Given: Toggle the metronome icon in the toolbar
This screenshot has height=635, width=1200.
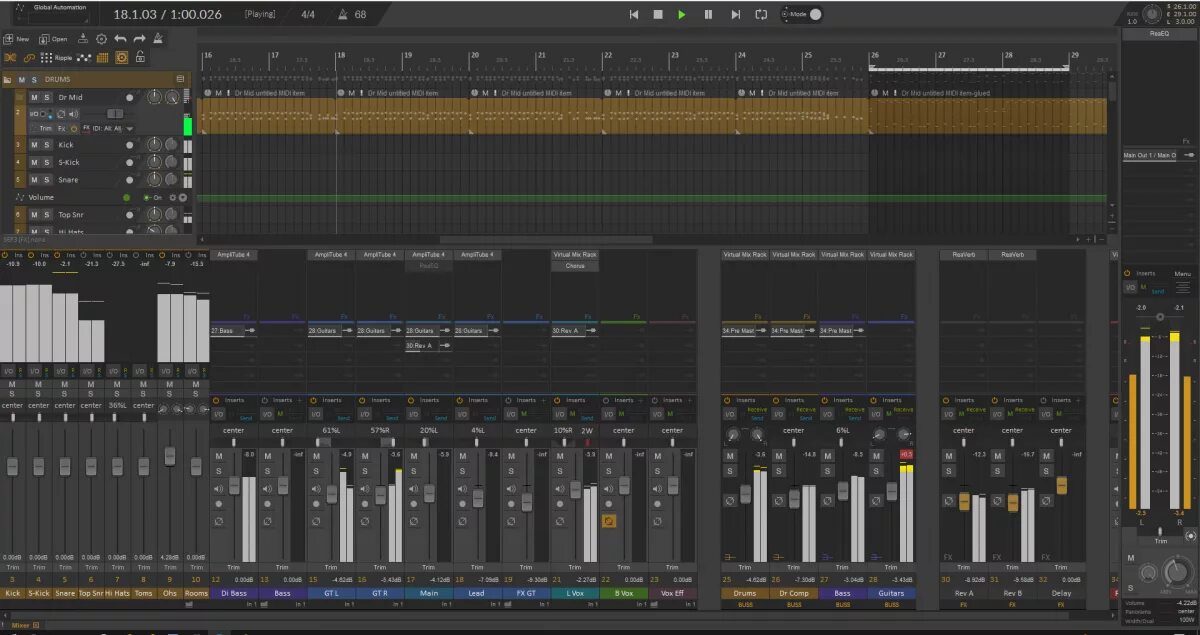Looking at the screenshot, I should (x=158, y=39).
